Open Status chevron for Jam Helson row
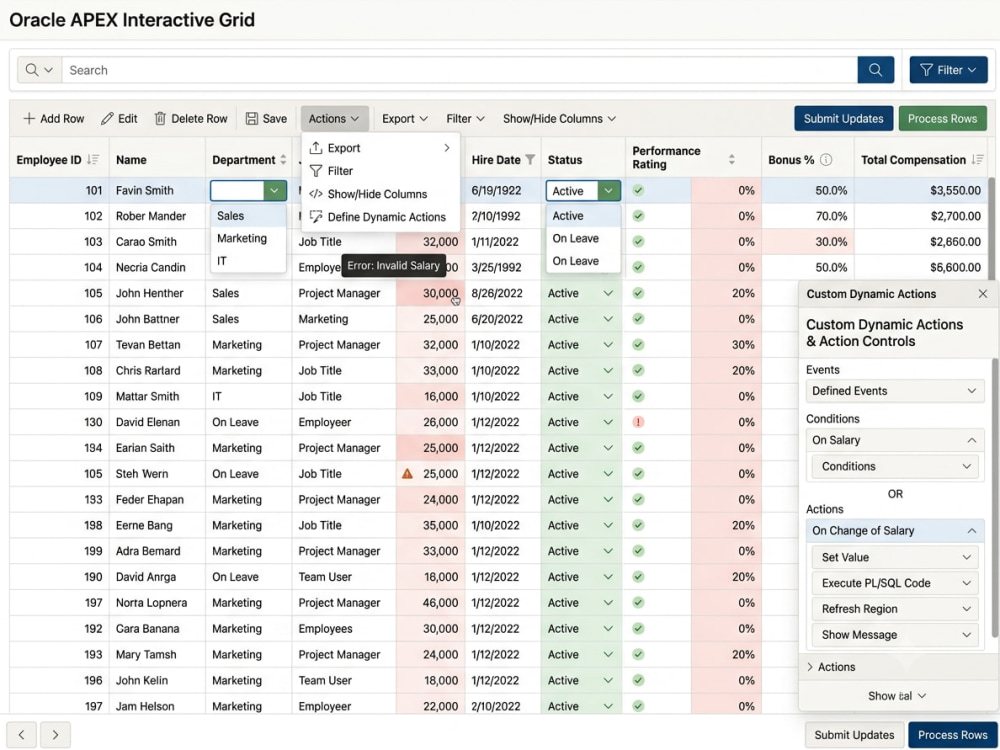 [x=608, y=706]
